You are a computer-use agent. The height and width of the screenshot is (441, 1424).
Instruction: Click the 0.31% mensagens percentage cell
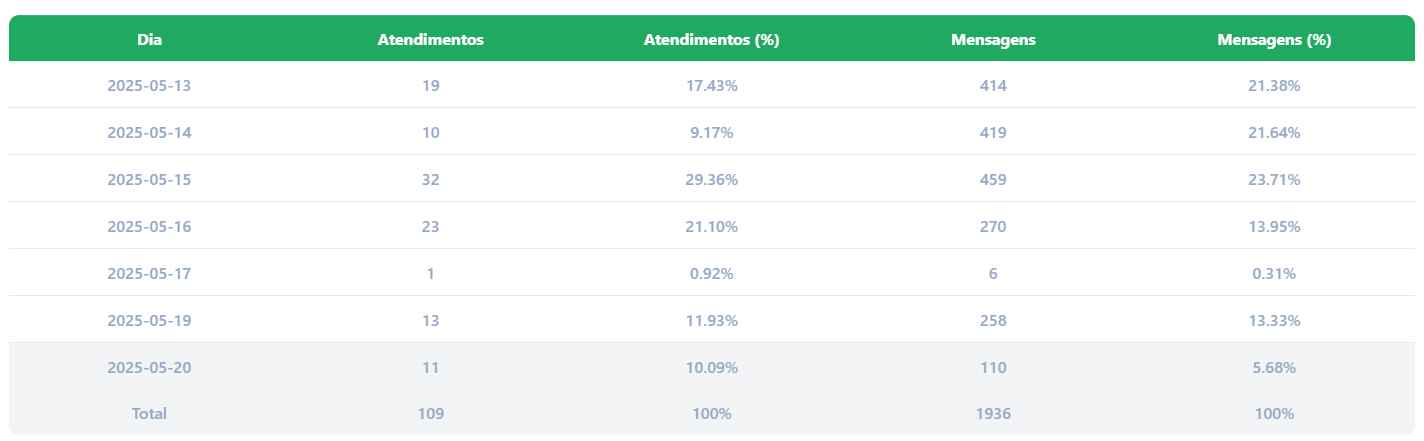pyautogui.click(x=1274, y=274)
